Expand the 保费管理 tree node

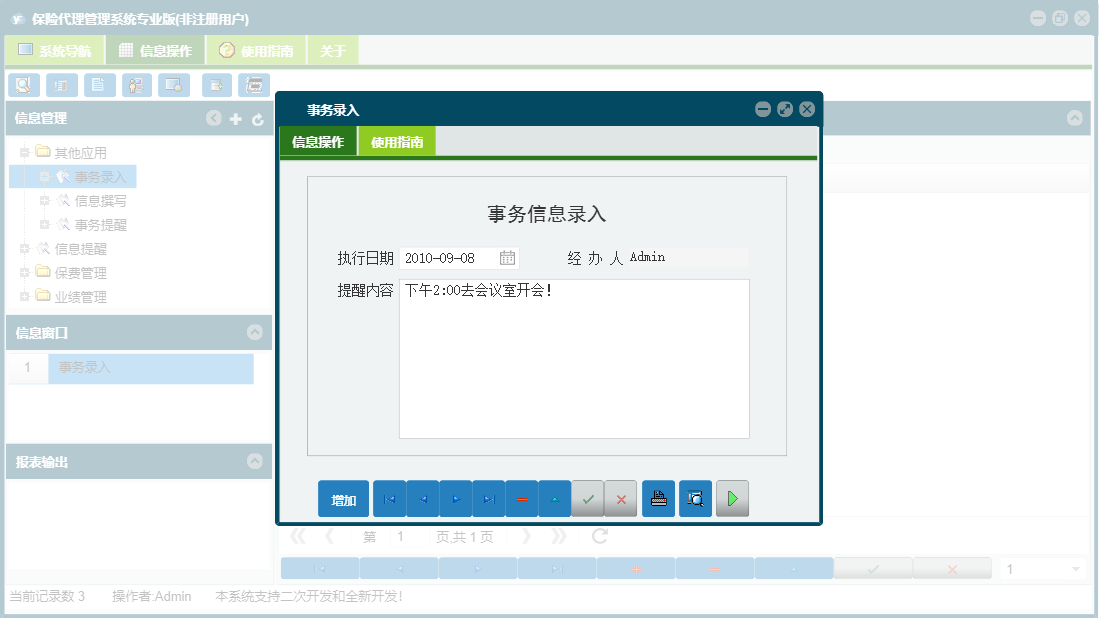tap(25, 272)
